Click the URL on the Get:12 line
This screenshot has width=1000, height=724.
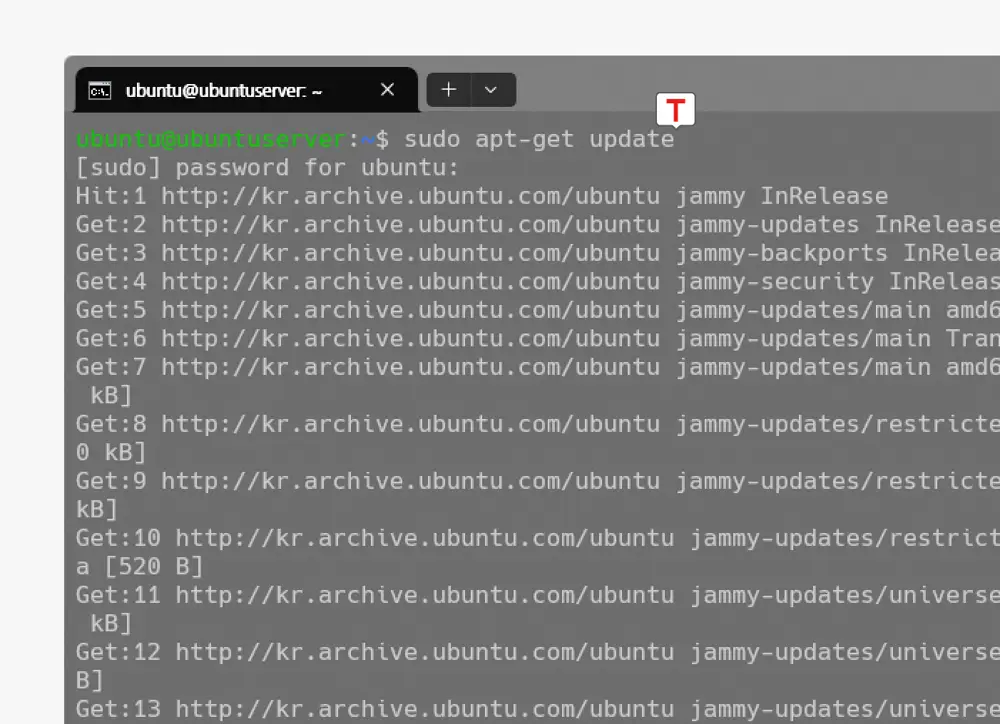[424, 652]
